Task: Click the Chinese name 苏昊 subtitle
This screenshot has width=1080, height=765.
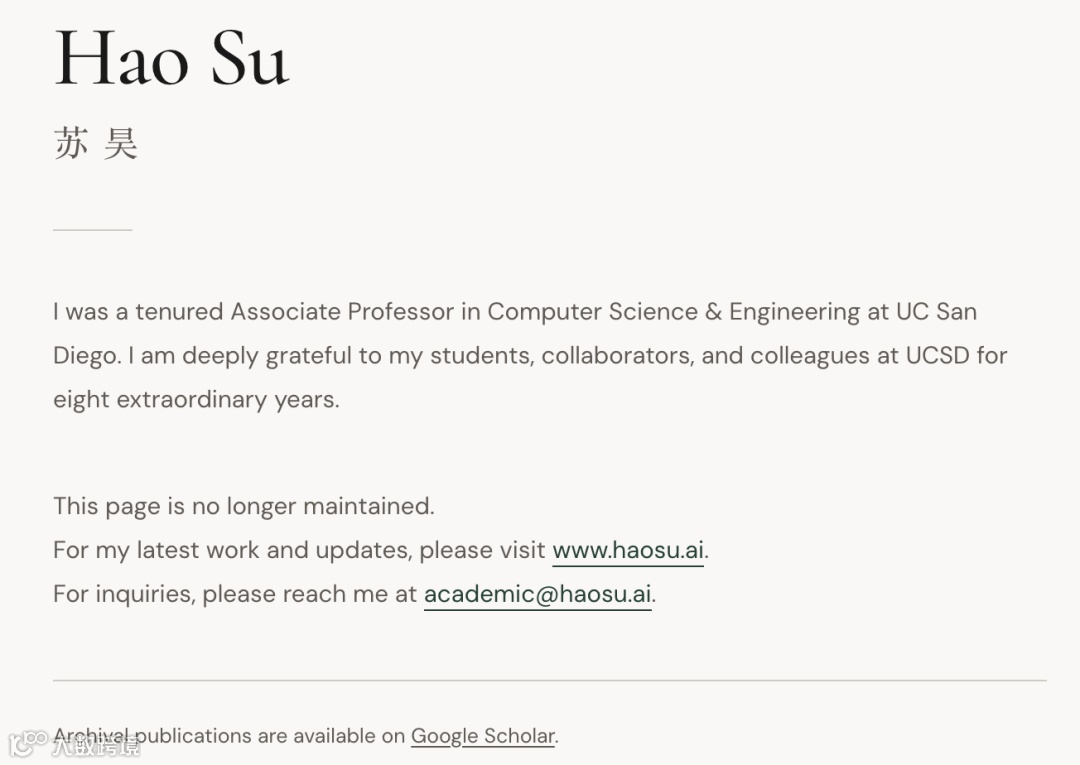Action: 95,144
